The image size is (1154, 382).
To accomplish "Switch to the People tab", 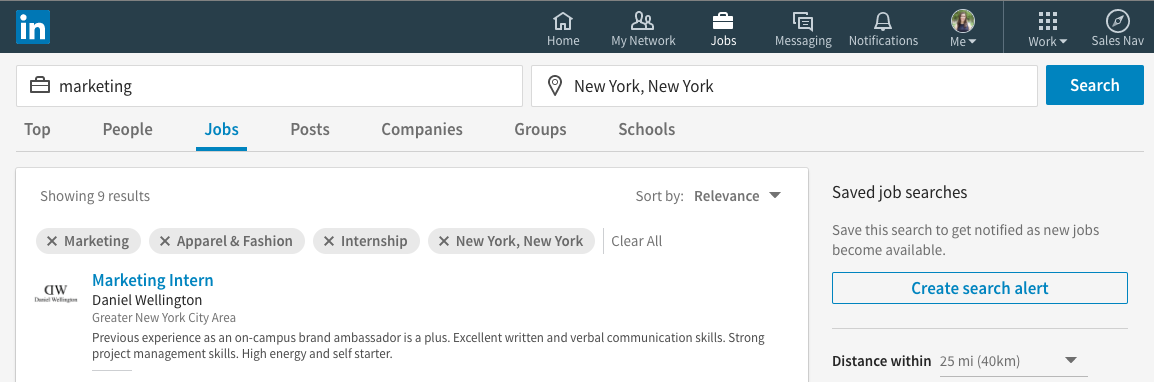I will point(127,130).
